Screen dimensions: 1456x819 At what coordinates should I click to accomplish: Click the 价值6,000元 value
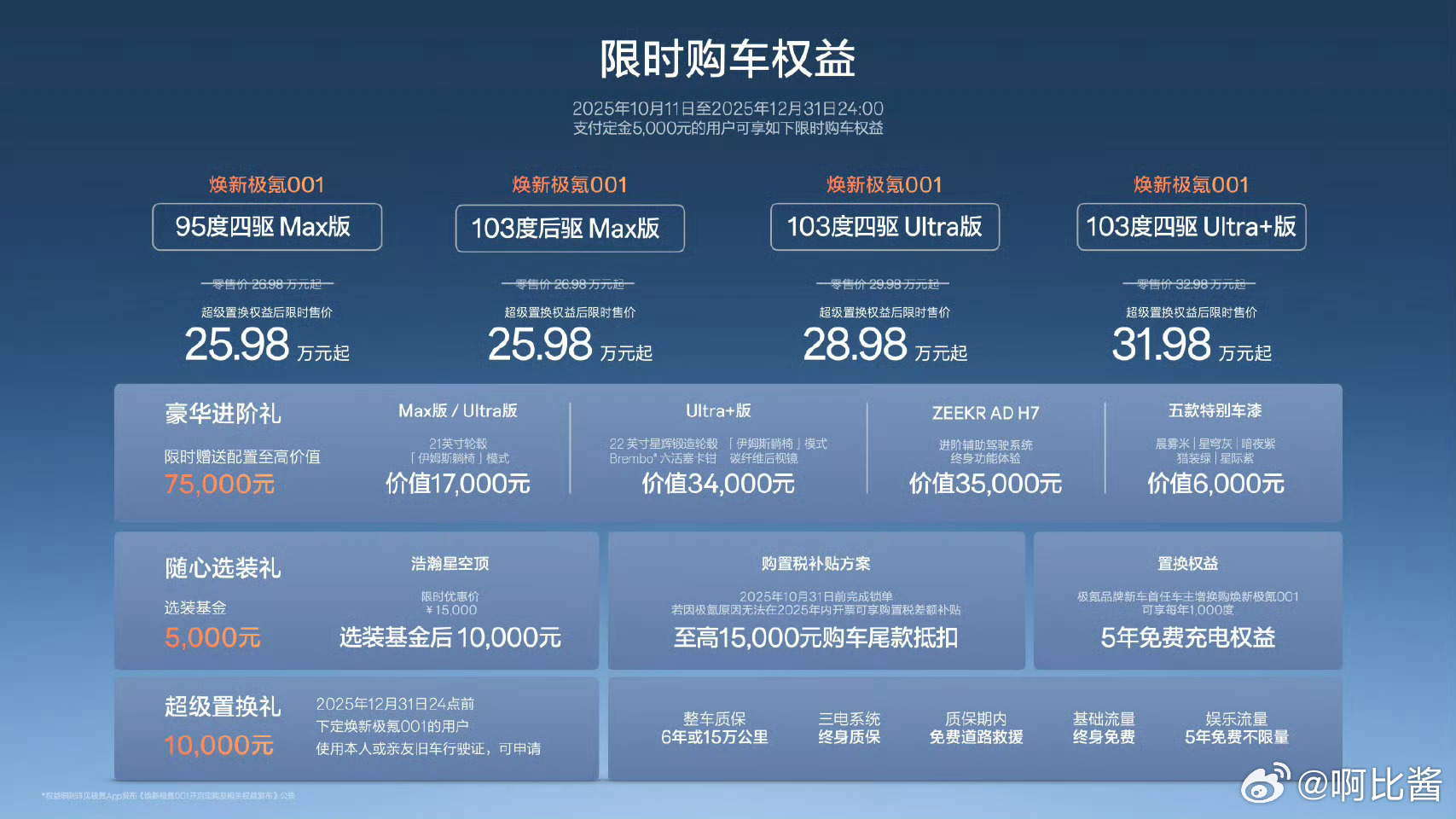(x=1215, y=484)
